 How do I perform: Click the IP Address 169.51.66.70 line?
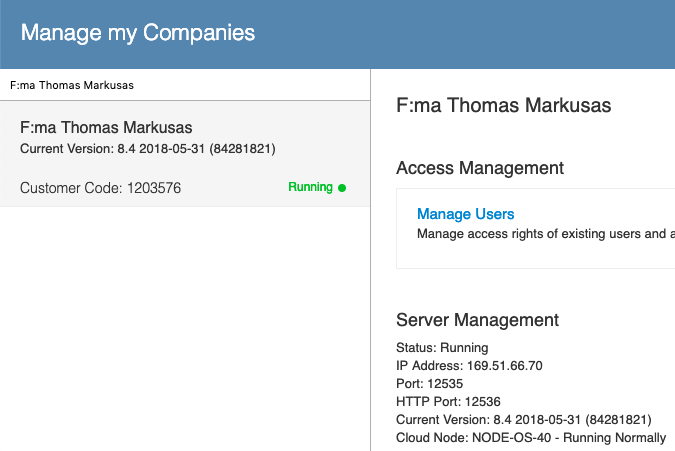[x=469, y=366]
